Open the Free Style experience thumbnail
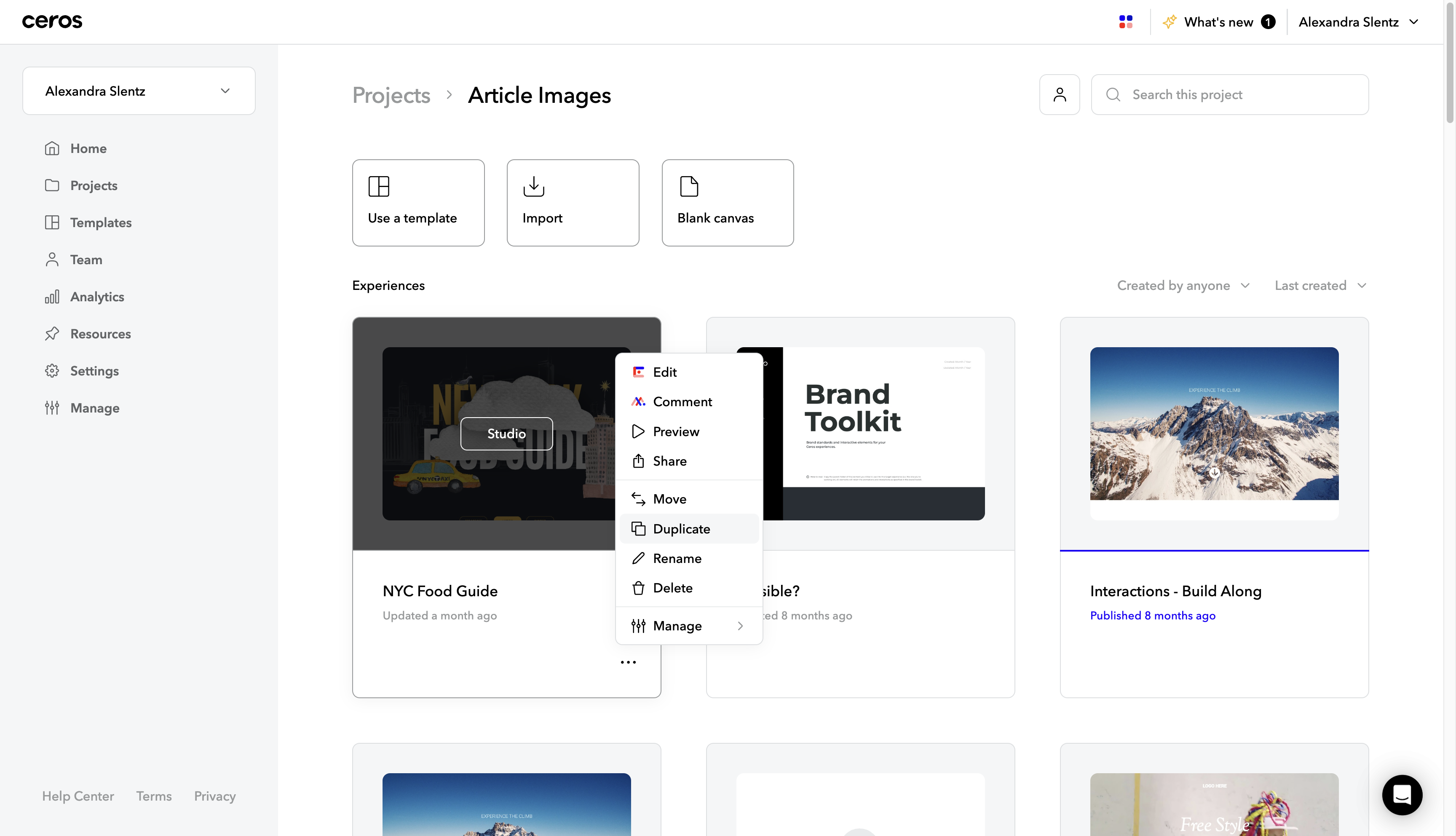The width and height of the screenshot is (1456, 836). (1214, 804)
